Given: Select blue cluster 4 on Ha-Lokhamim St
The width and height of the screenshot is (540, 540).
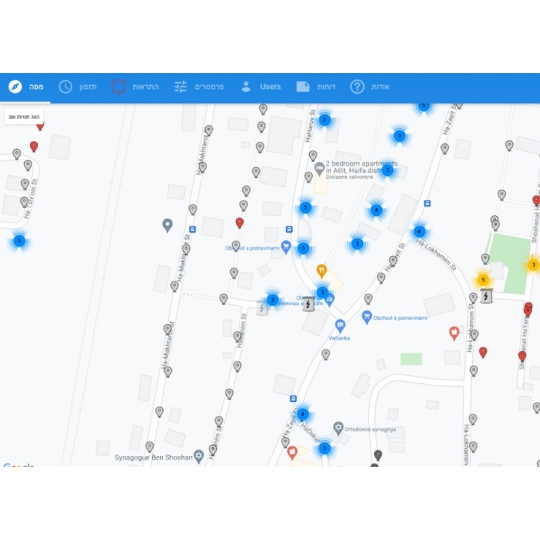Looking at the screenshot, I should [419, 231].
